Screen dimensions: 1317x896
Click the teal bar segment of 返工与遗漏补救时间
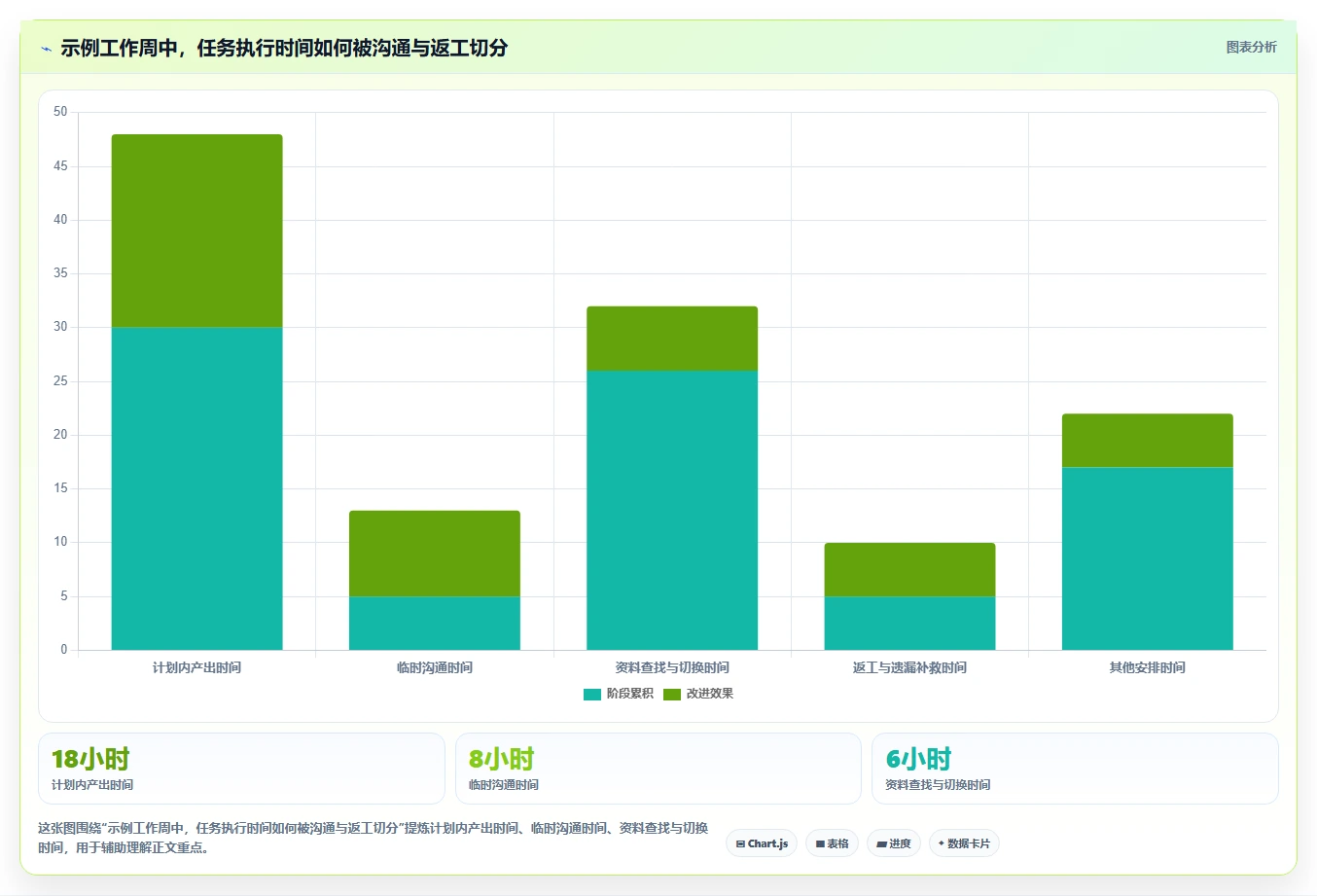tap(909, 623)
